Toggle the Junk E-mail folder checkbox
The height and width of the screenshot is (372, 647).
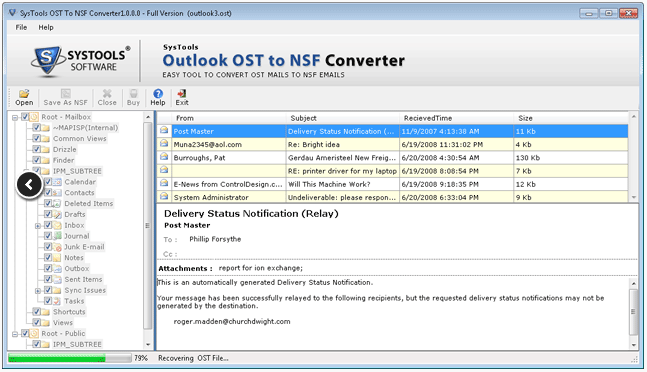point(48,247)
